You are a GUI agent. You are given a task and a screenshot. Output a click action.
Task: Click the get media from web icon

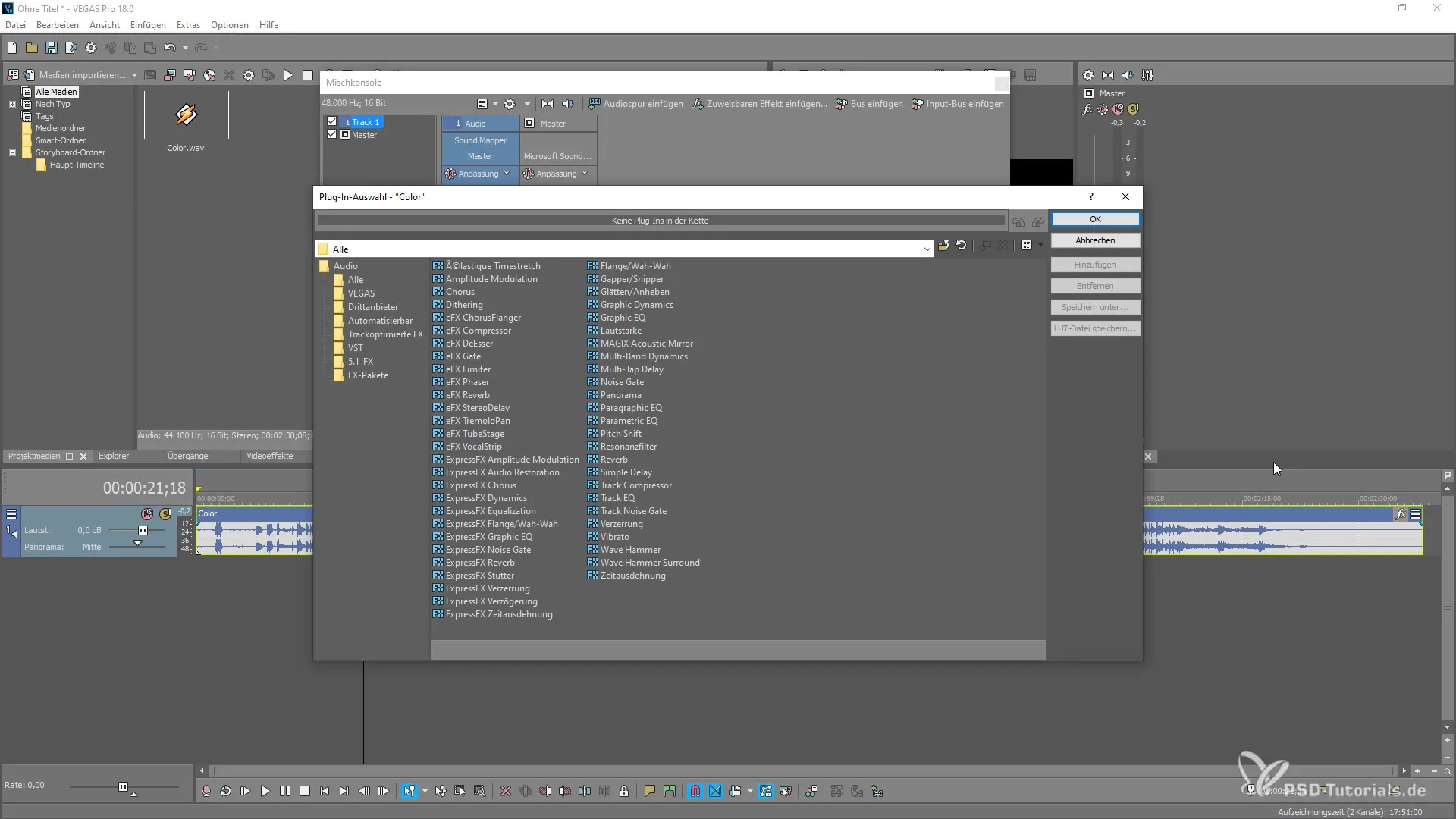click(x=209, y=75)
